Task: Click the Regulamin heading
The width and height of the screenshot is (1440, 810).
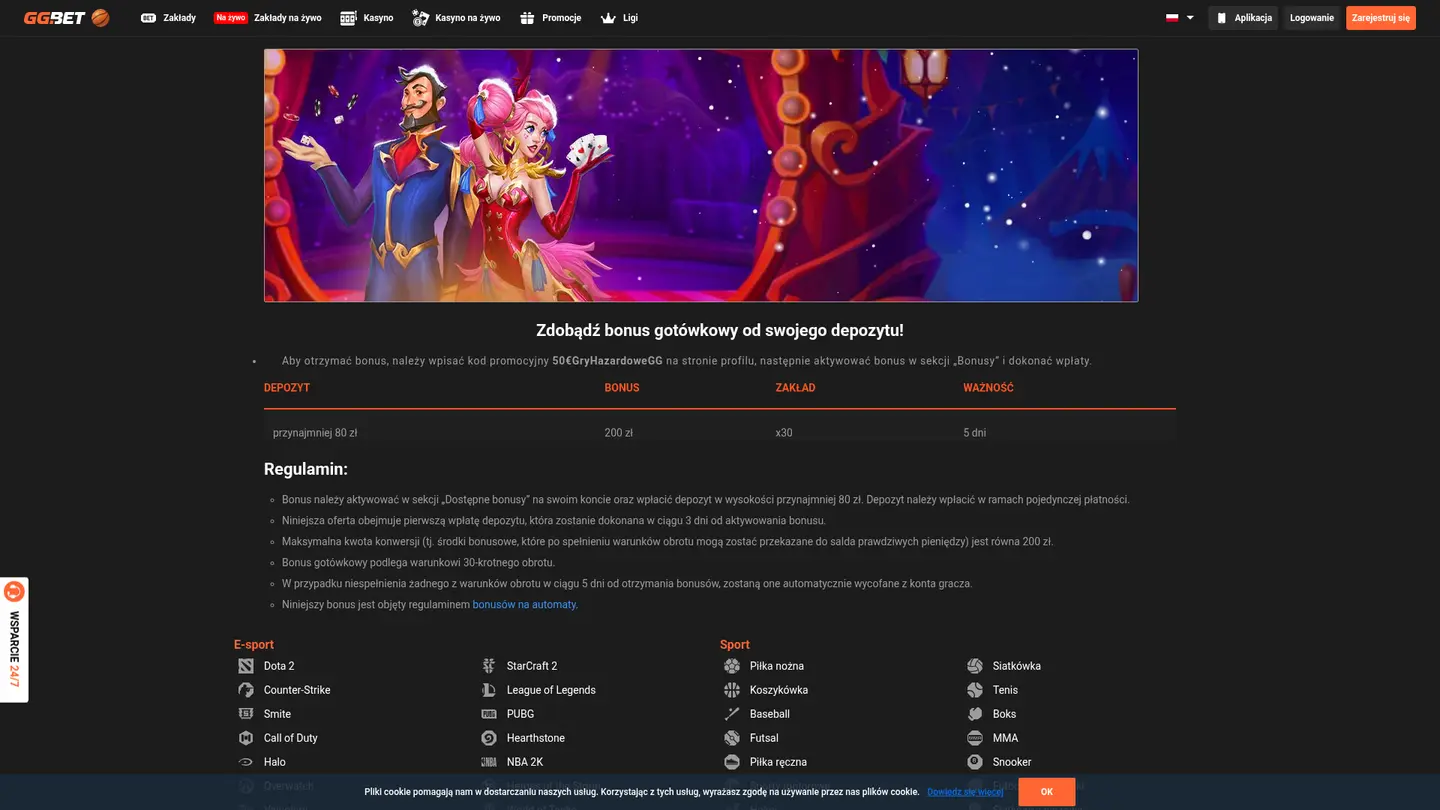Action: (x=306, y=469)
